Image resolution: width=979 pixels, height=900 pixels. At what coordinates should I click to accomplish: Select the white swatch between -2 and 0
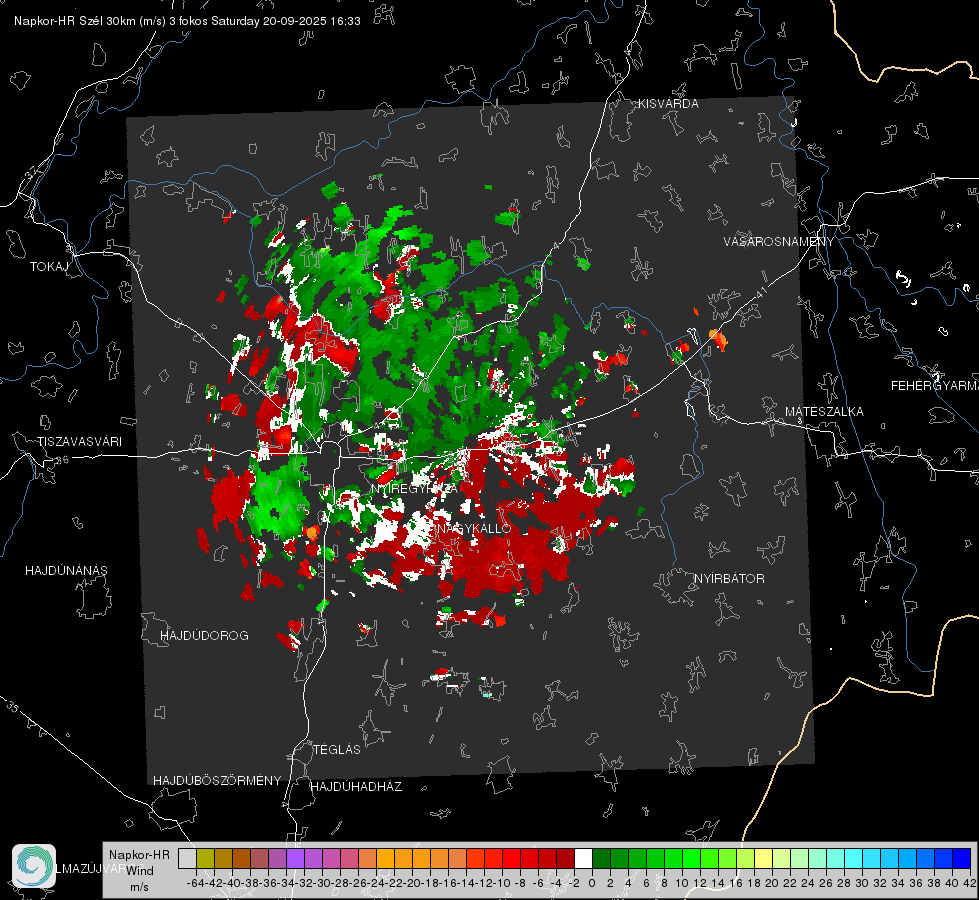(x=583, y=858)
